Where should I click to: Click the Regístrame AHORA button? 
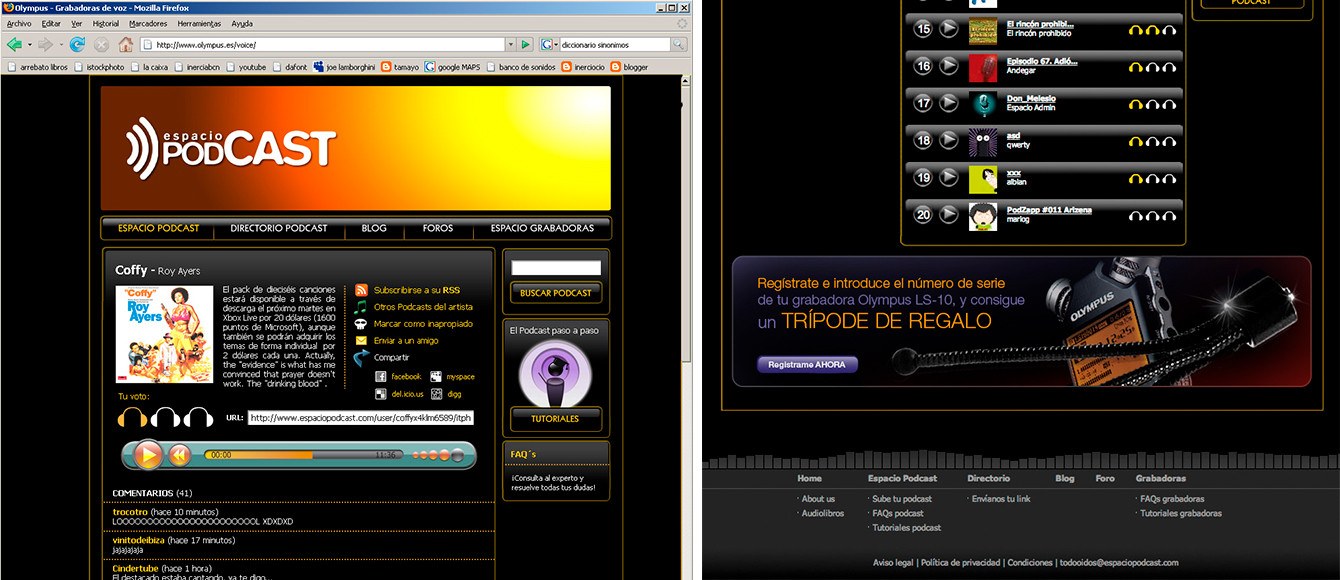tap(806, 365)
